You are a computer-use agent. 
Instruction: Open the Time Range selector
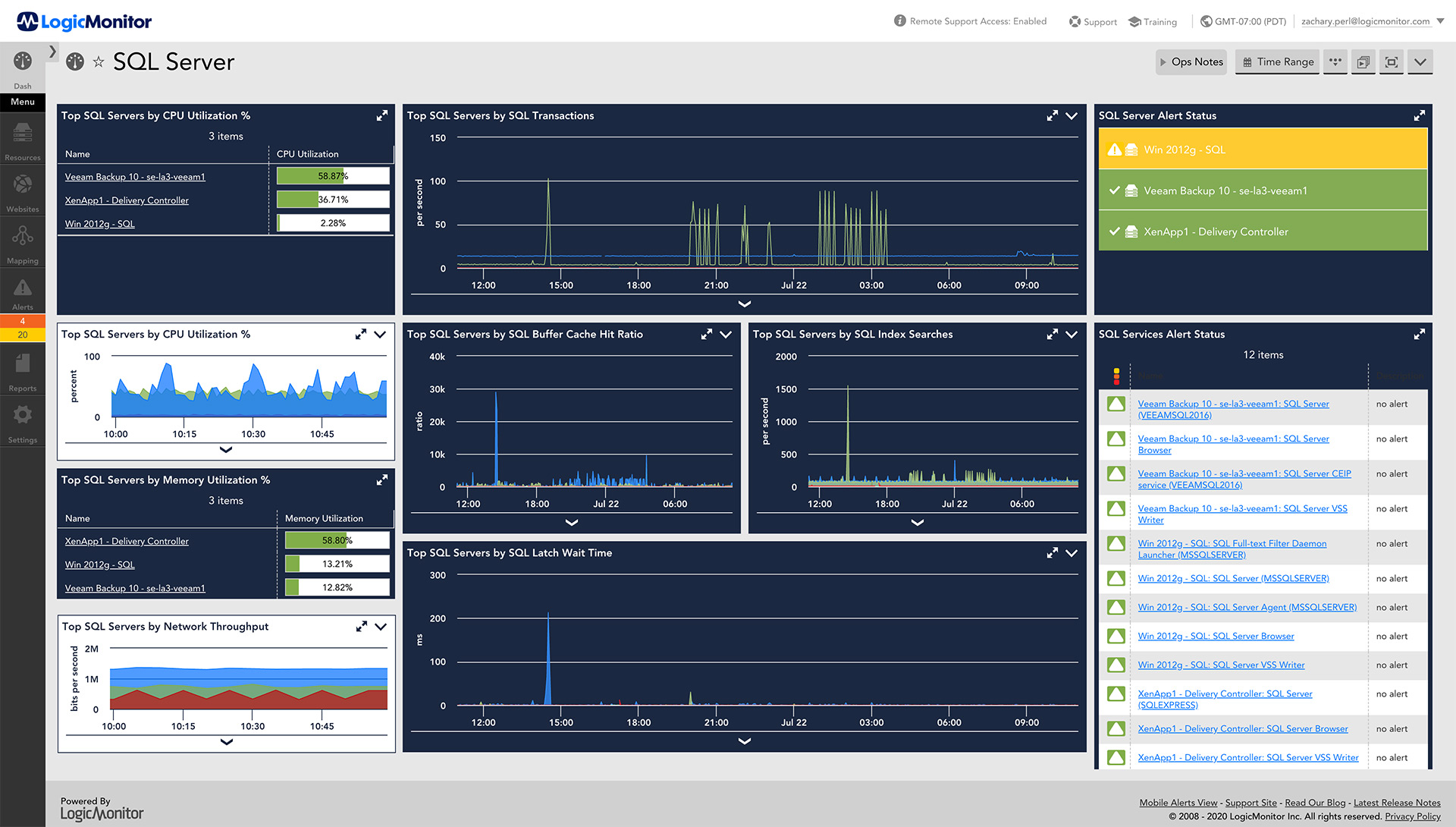(x=1278, y=62)
